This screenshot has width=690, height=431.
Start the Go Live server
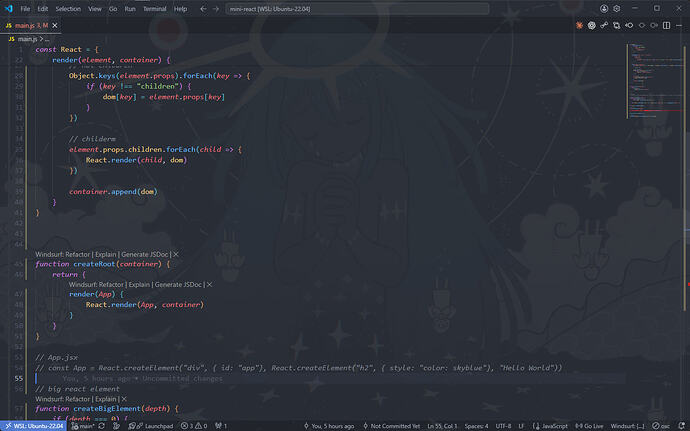[589, 426]
